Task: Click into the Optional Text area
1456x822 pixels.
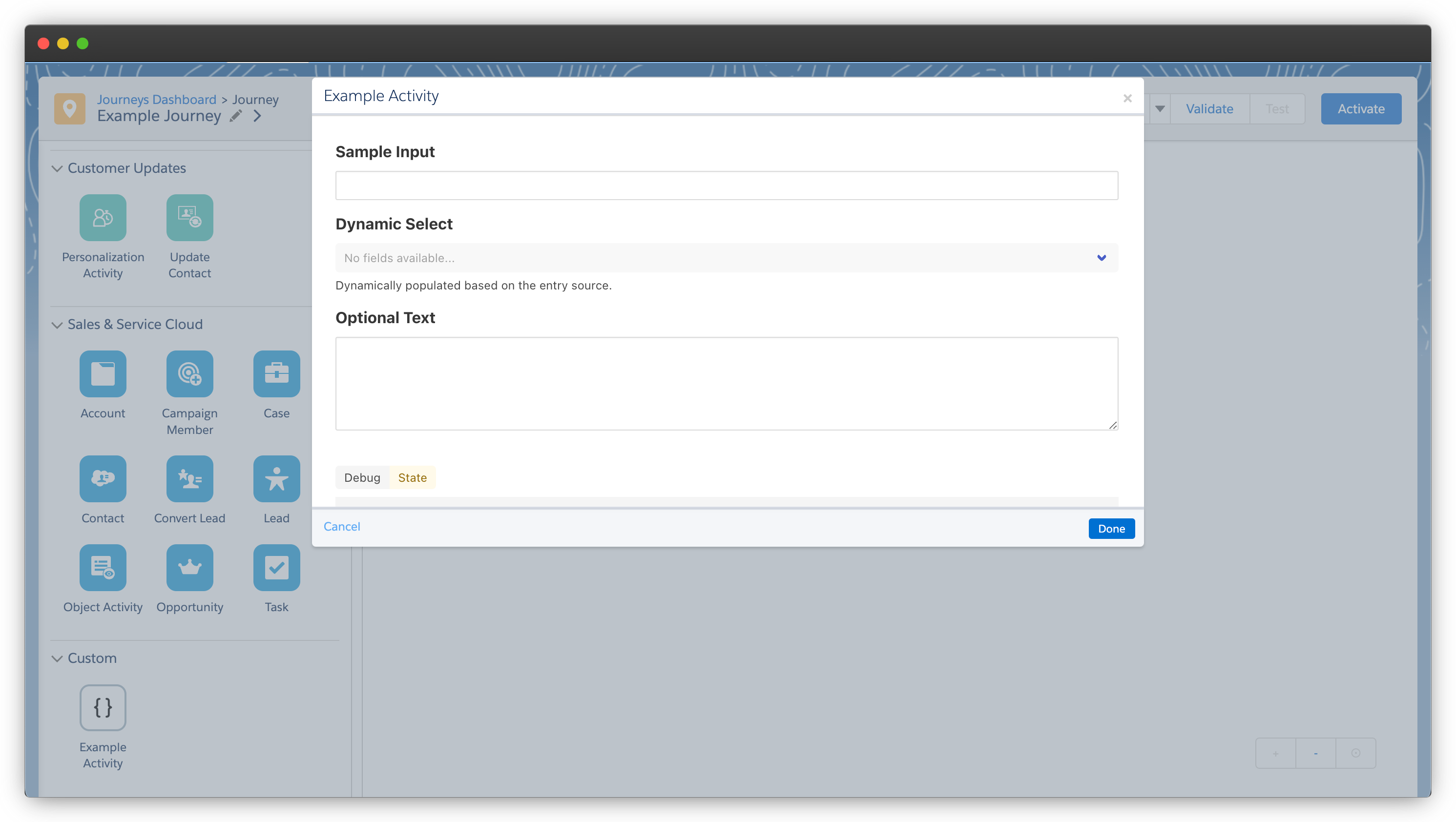Action: [727, 384]
